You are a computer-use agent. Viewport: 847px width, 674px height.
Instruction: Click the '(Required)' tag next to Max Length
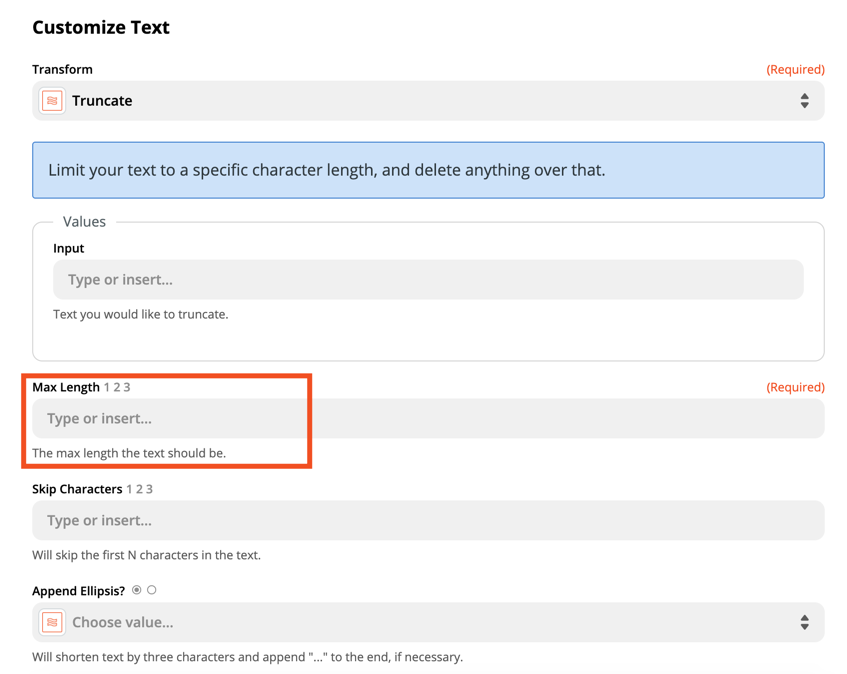[795, 387]
